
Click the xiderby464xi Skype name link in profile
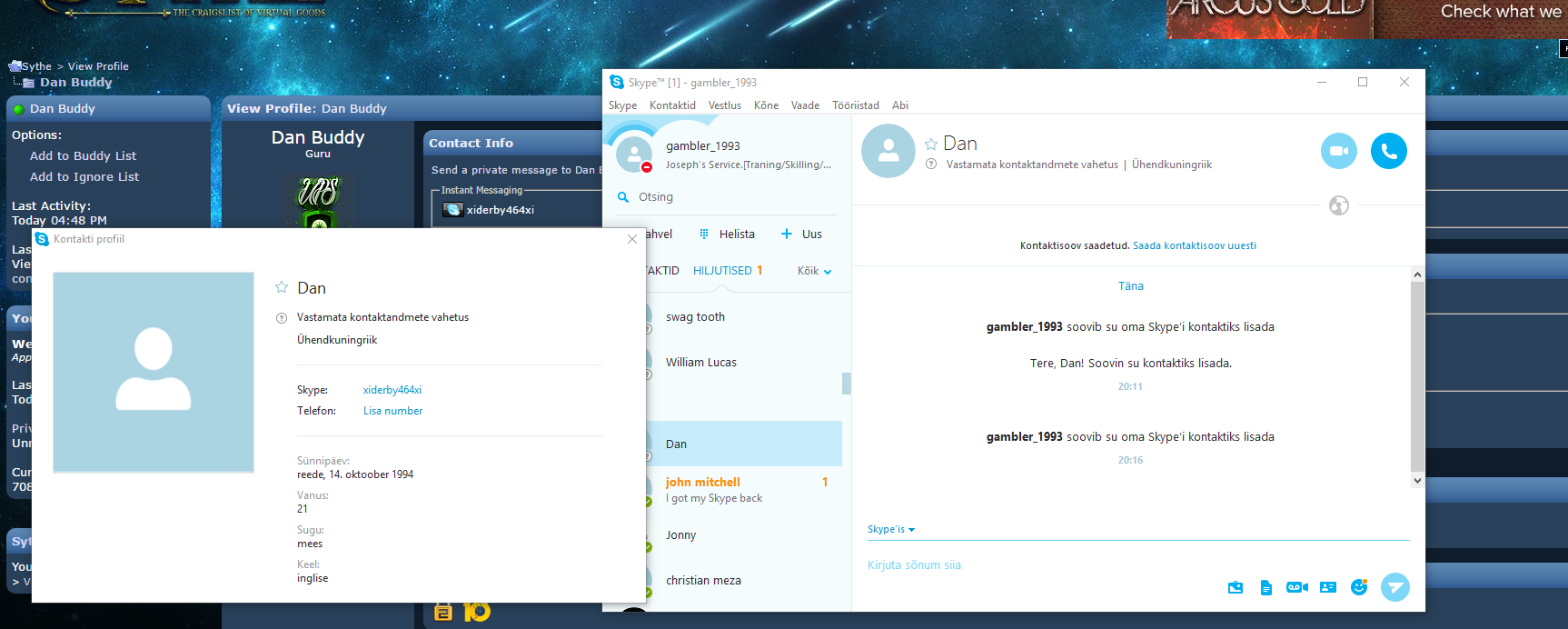(x=392, y=390)
